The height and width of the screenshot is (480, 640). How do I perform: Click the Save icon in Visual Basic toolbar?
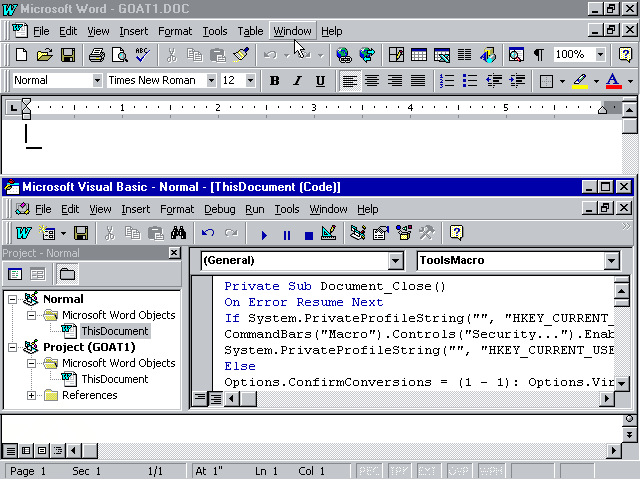[81, 233]
